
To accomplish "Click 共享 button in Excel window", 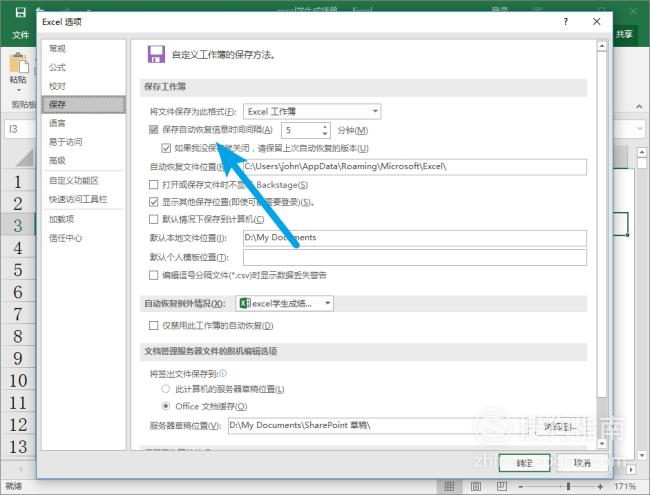I will click(624, 34).
